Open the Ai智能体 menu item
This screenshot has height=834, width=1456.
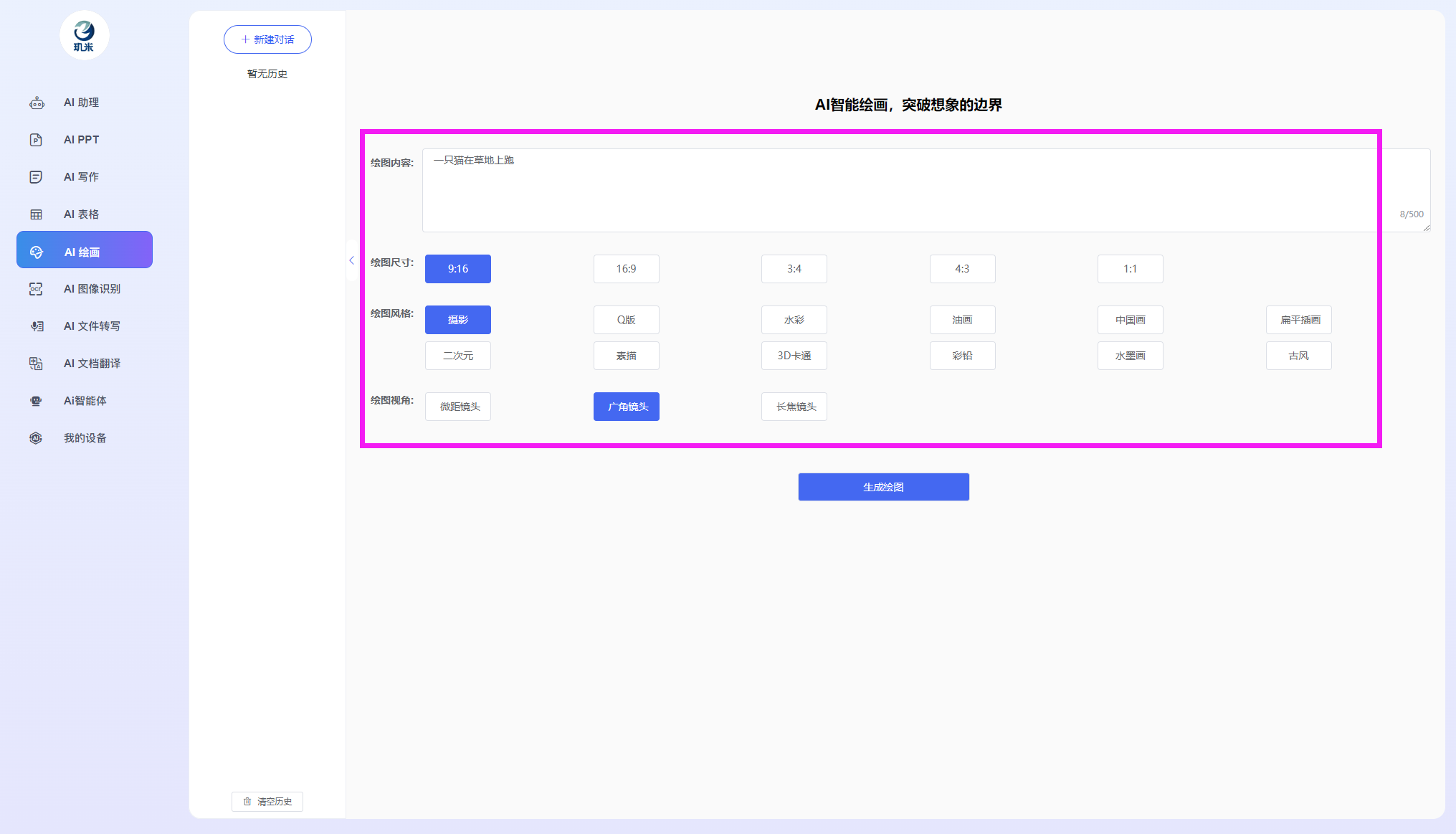(85, 401)
